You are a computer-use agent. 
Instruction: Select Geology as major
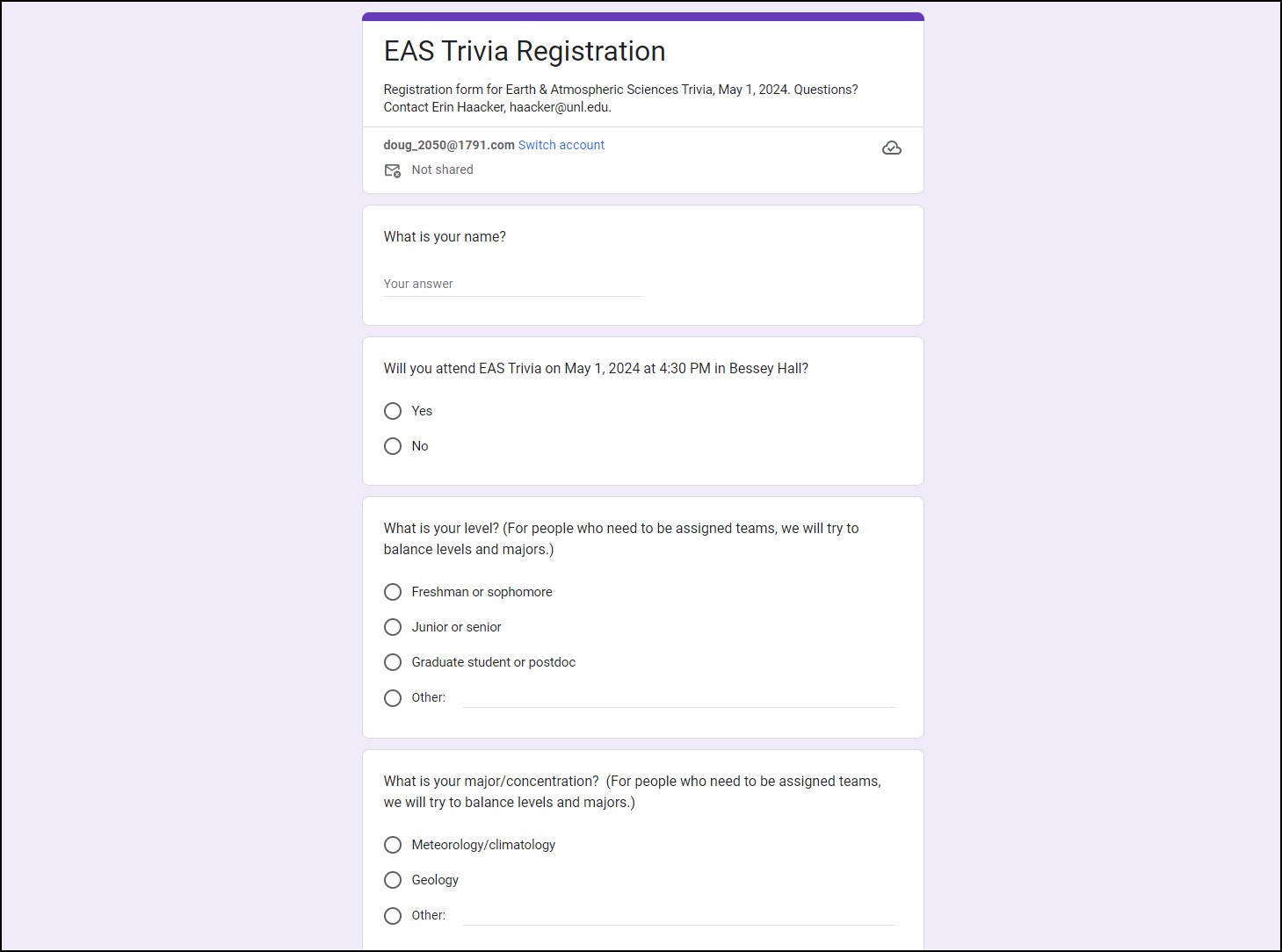393,880
